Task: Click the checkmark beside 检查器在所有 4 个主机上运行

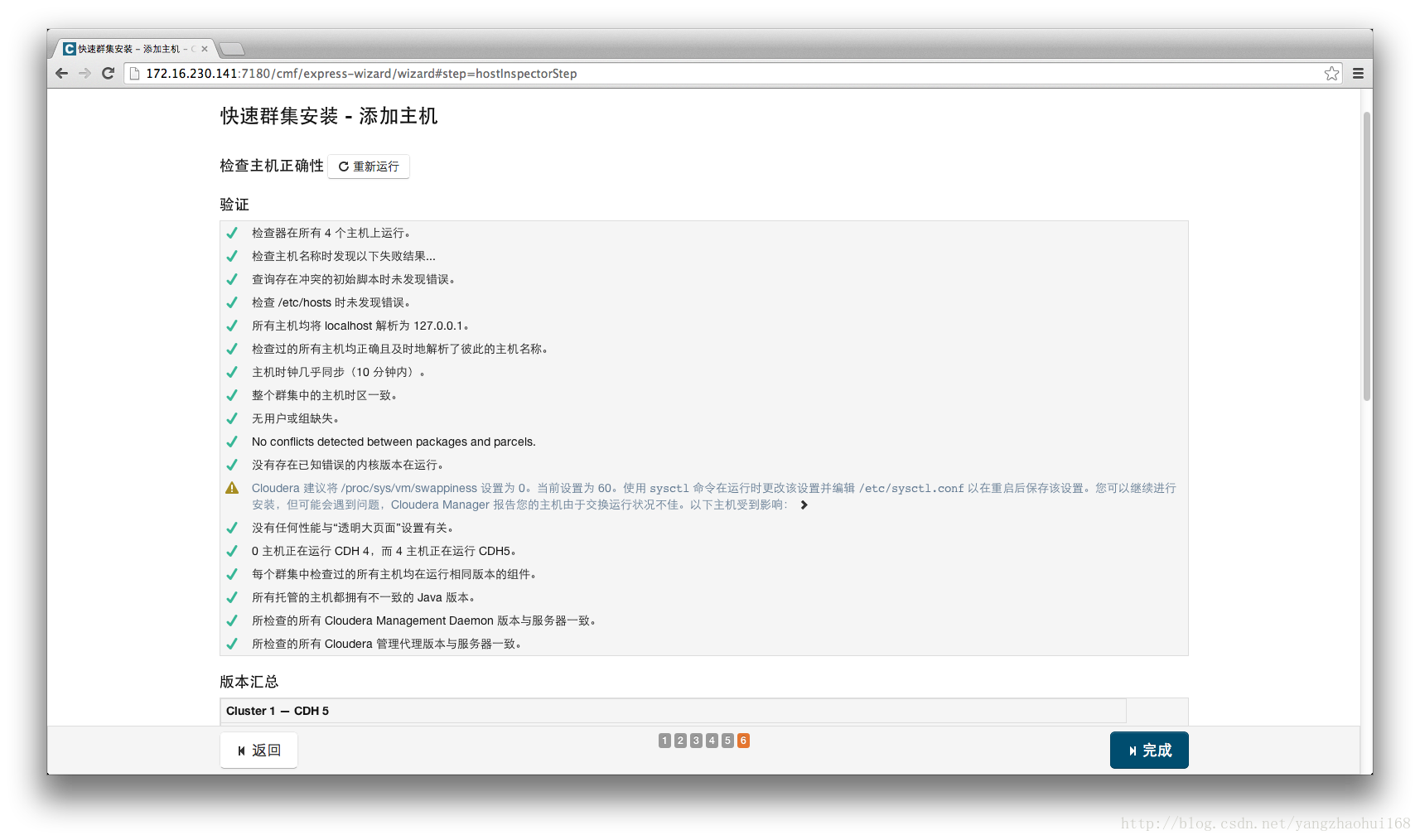Action: tap(232, 233)
